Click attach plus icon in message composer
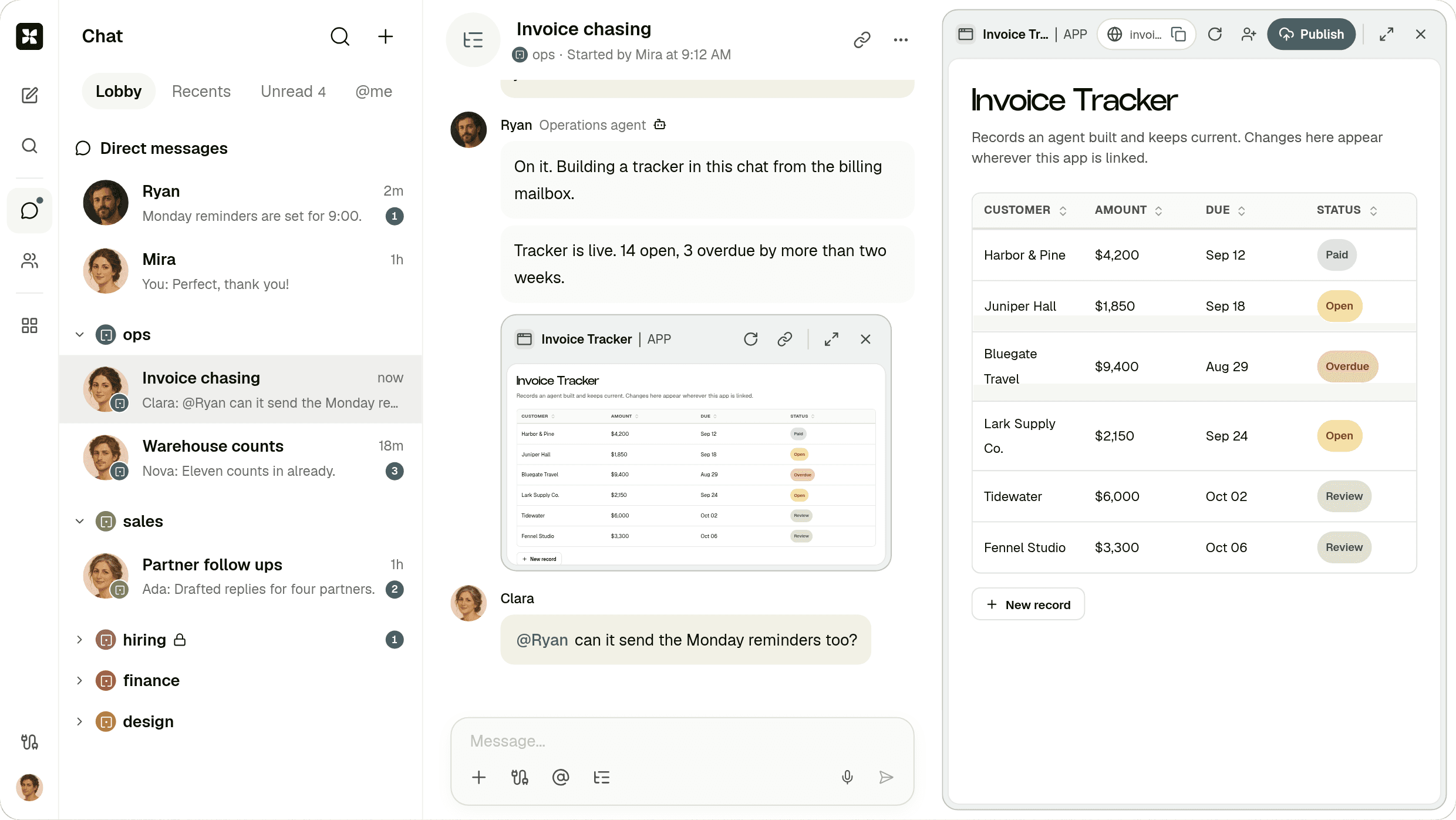The height and width of the screenshot is (820, 1456). tap(479, 777)
